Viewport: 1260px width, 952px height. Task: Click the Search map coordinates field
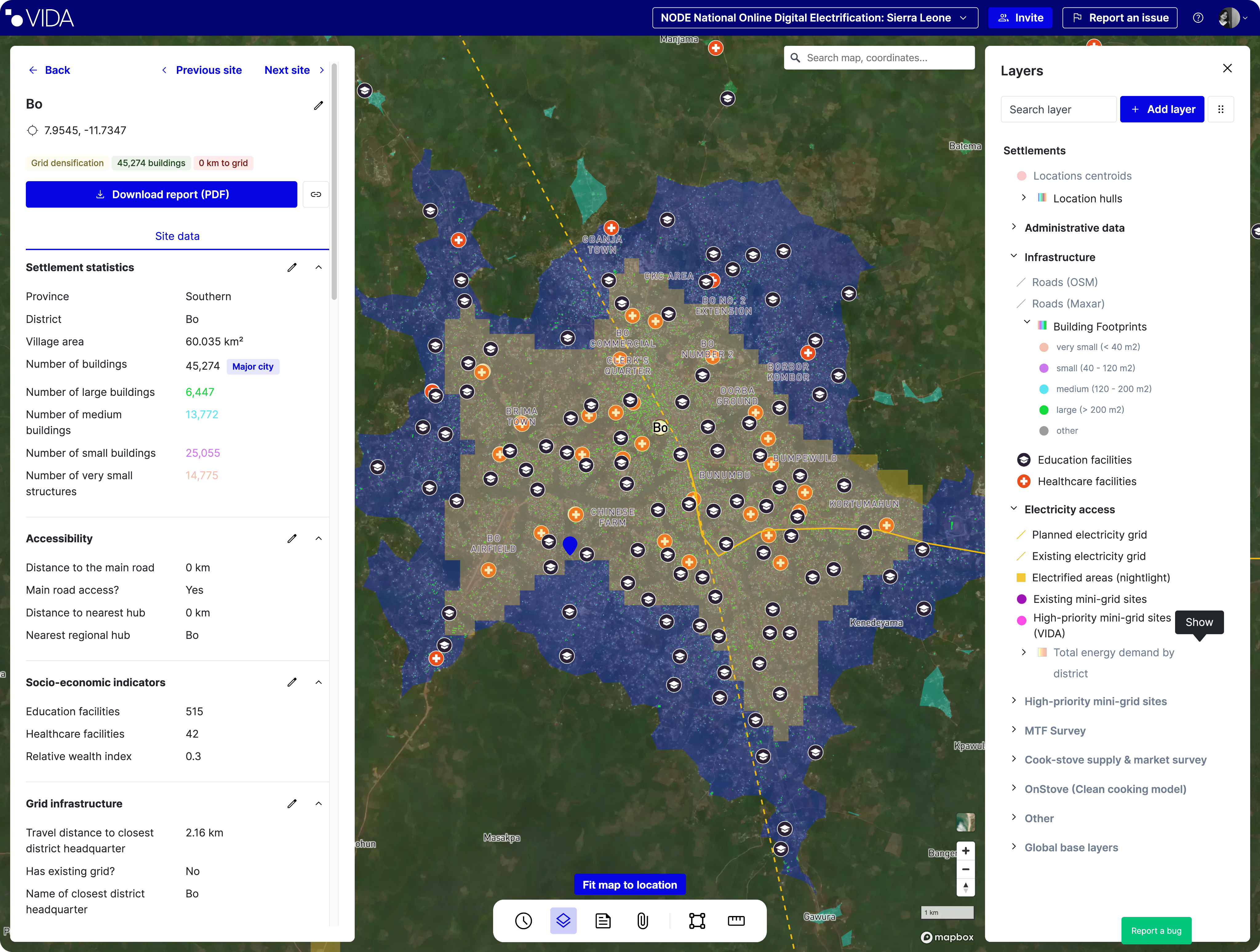point(880,58)
